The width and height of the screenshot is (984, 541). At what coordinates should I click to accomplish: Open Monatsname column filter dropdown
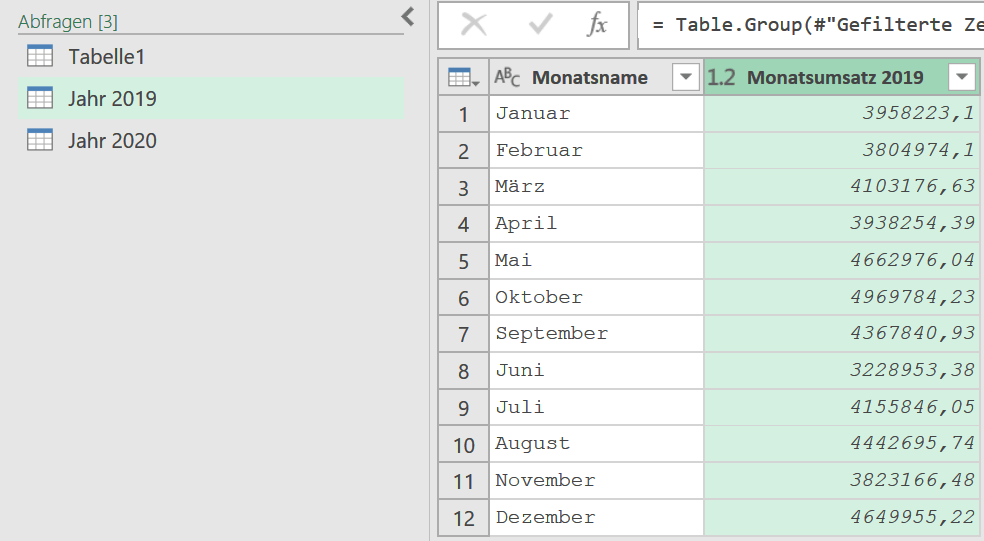point(686,77)
